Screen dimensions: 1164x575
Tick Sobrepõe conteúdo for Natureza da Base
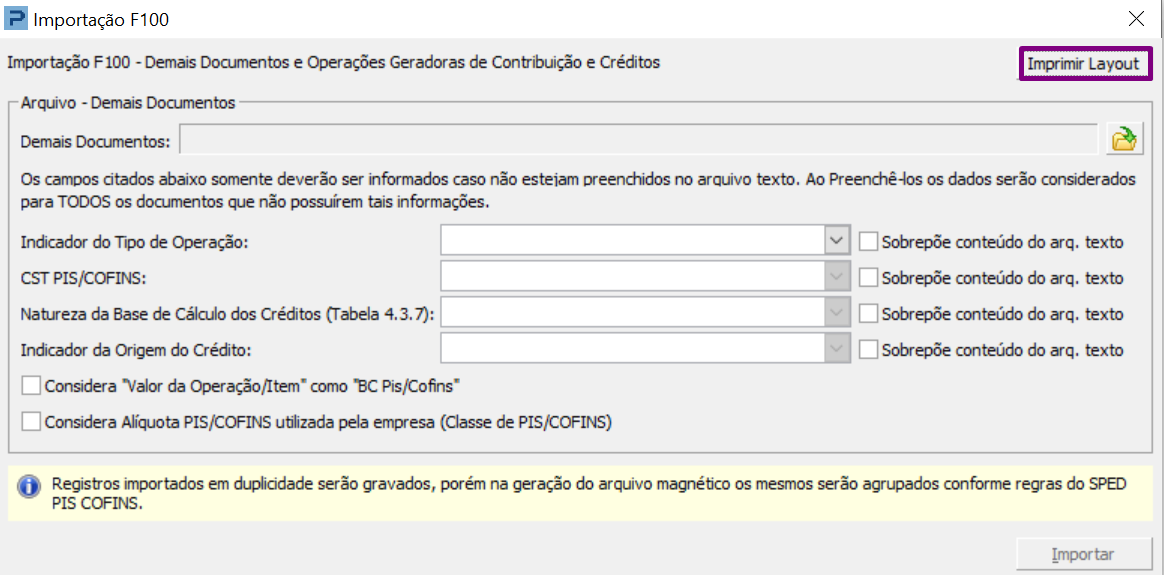[868, 313]
